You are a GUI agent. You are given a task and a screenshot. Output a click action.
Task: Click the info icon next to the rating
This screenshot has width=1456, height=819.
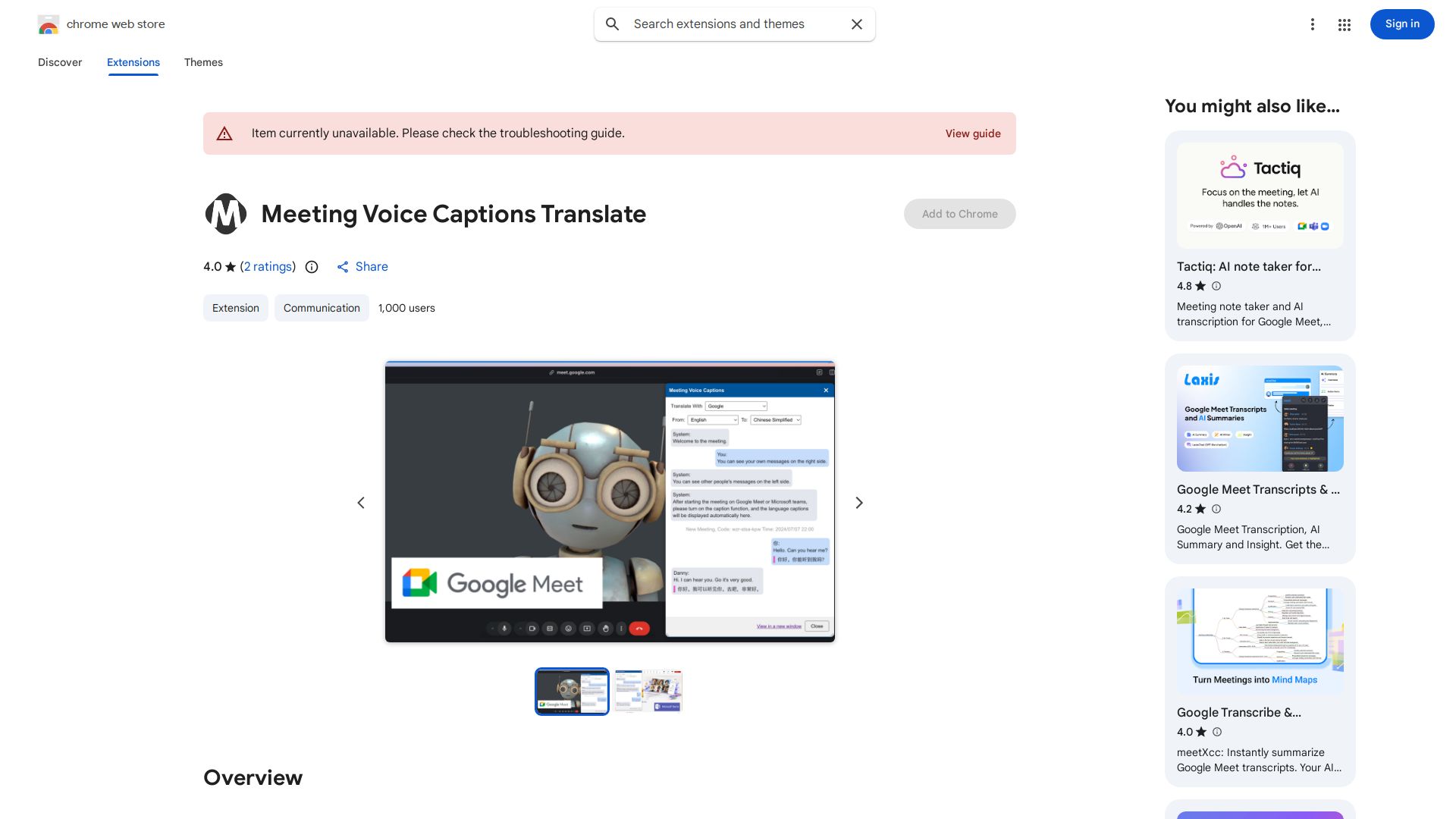[311, 267]
